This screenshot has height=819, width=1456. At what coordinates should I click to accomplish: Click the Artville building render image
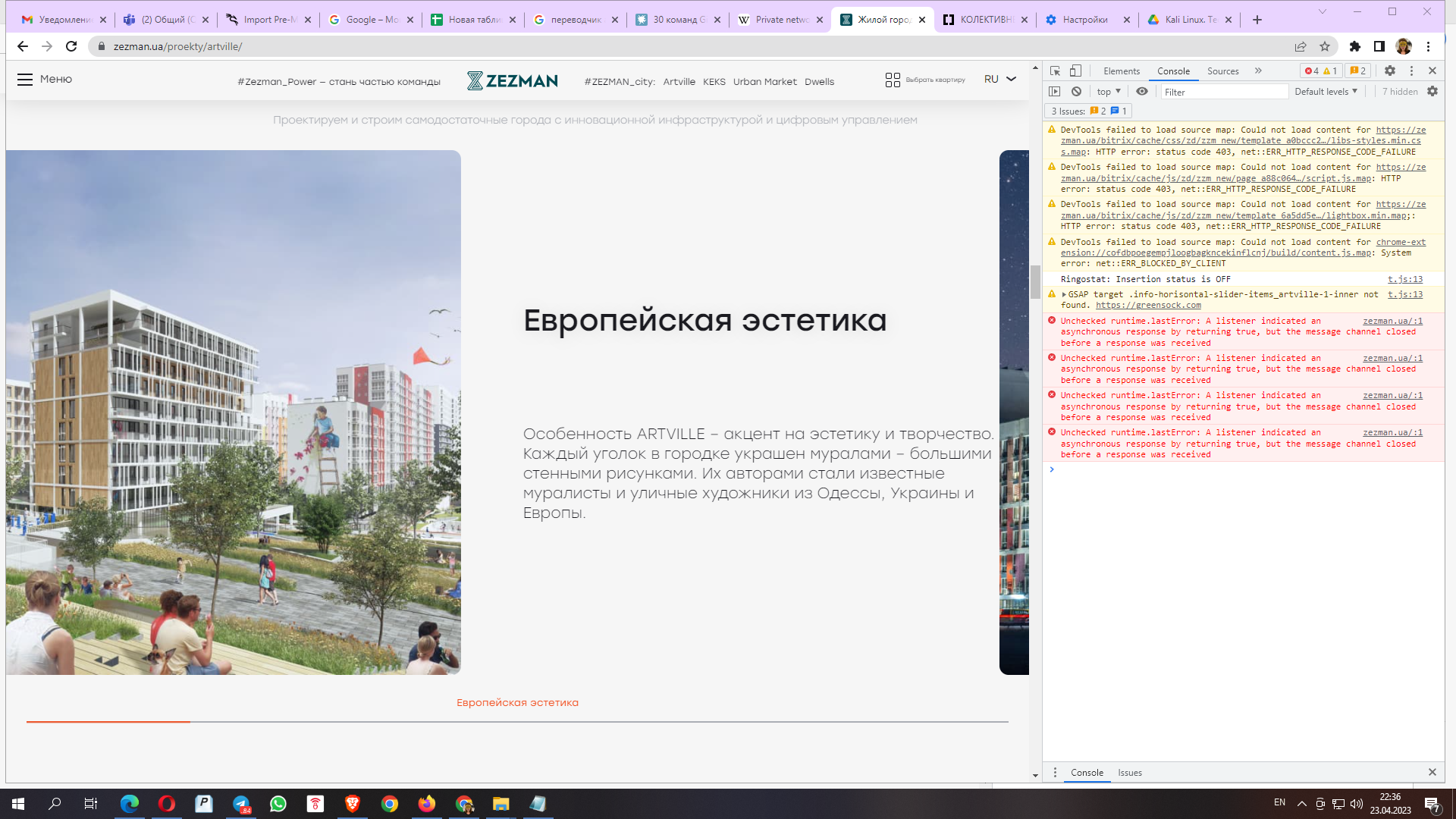pyautogui.click(x=234, y=413)
